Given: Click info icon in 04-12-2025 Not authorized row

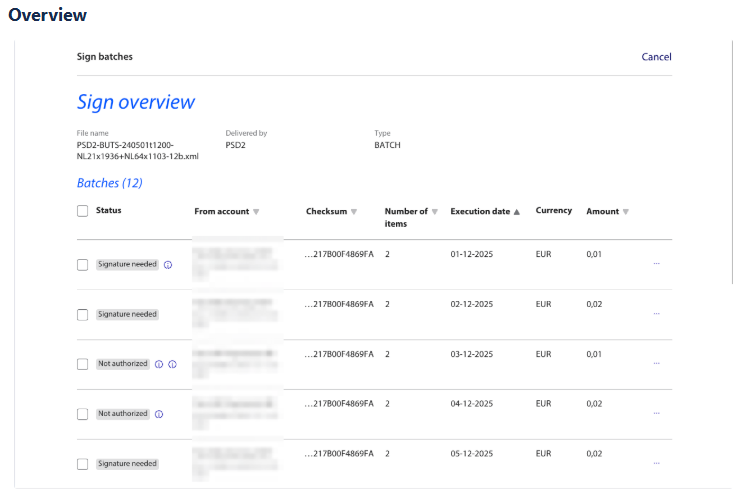Looking at the screenshot, I should point(159,414).
